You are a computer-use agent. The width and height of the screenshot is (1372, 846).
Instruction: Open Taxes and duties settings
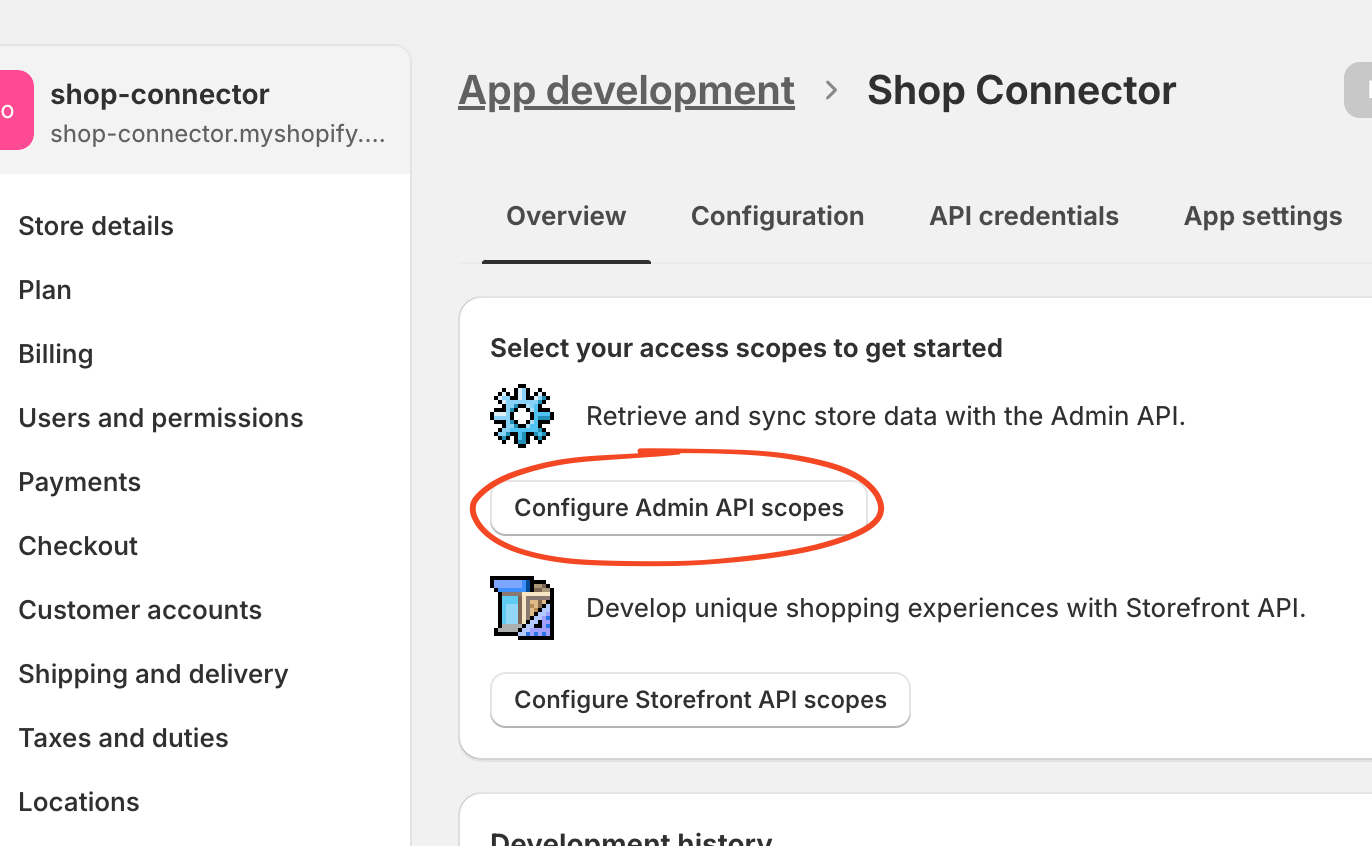click(x=123, y=738)
